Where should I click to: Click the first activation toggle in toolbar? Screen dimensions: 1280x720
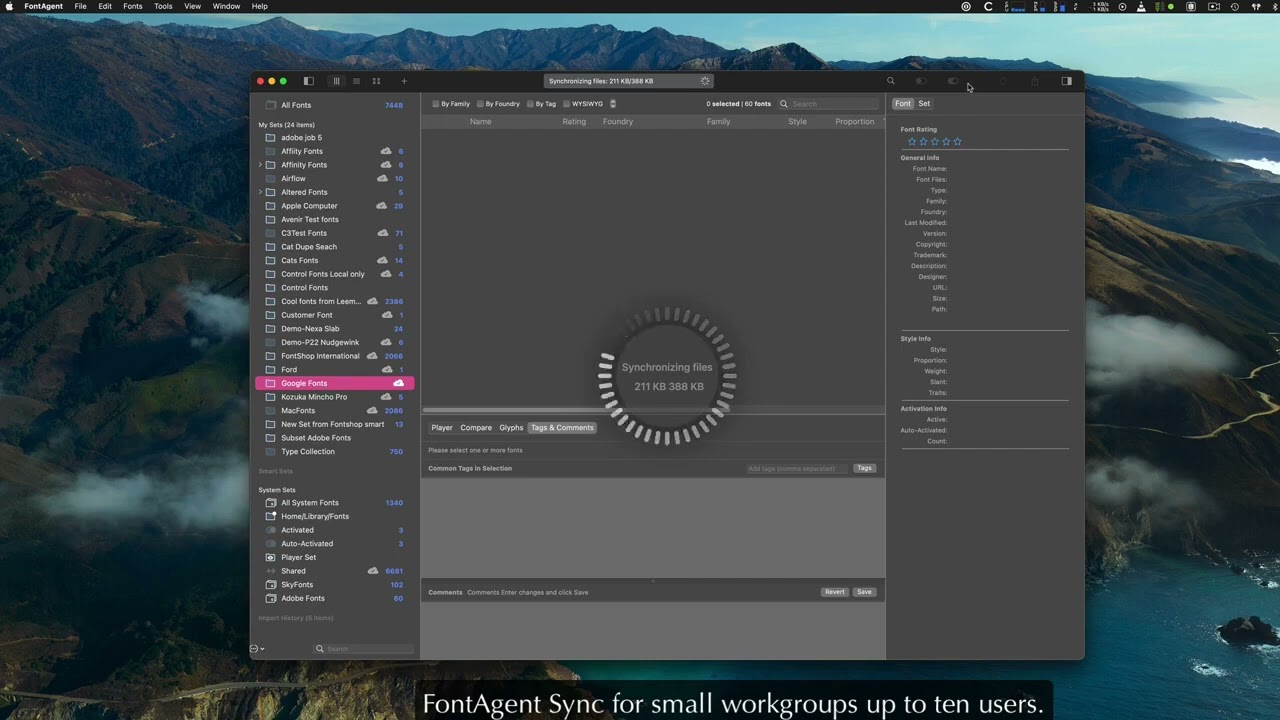[921, 81]
